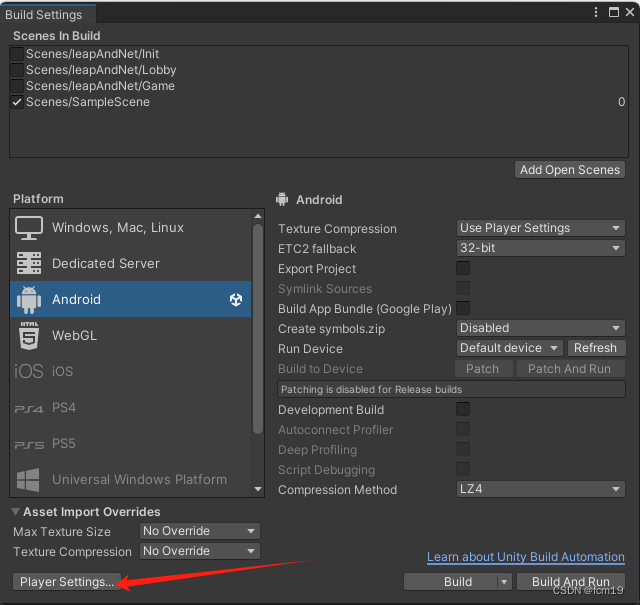Enable the Scenes/leapAndNet/Lobby scene checkbox

point(17,70)
